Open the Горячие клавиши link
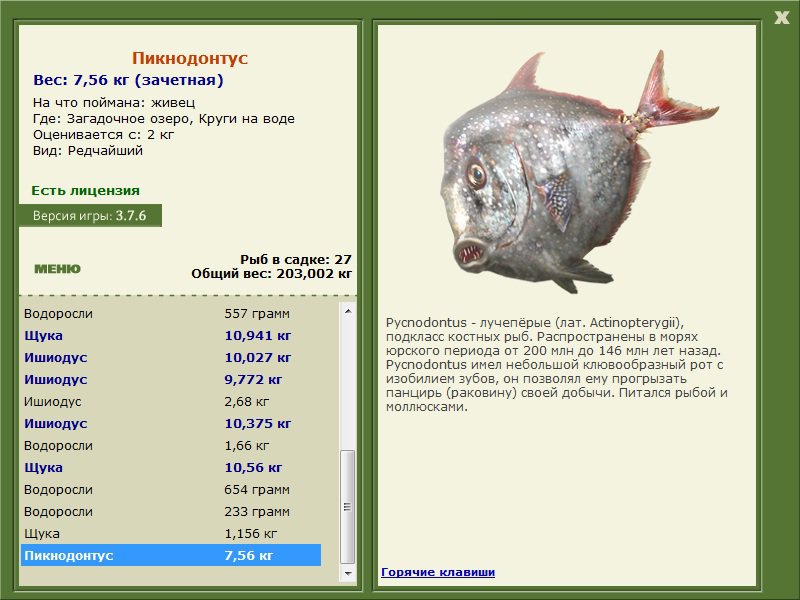The image size is (800, 600). [438, 572]
